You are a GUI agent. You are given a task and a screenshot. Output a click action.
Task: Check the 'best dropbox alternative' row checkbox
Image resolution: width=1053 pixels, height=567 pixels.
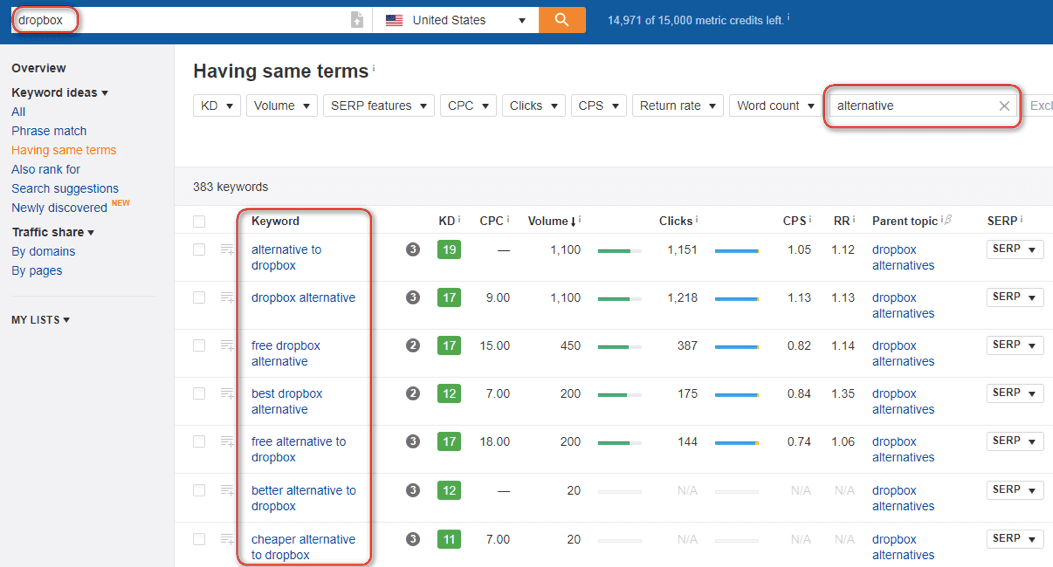coord(199,394)
